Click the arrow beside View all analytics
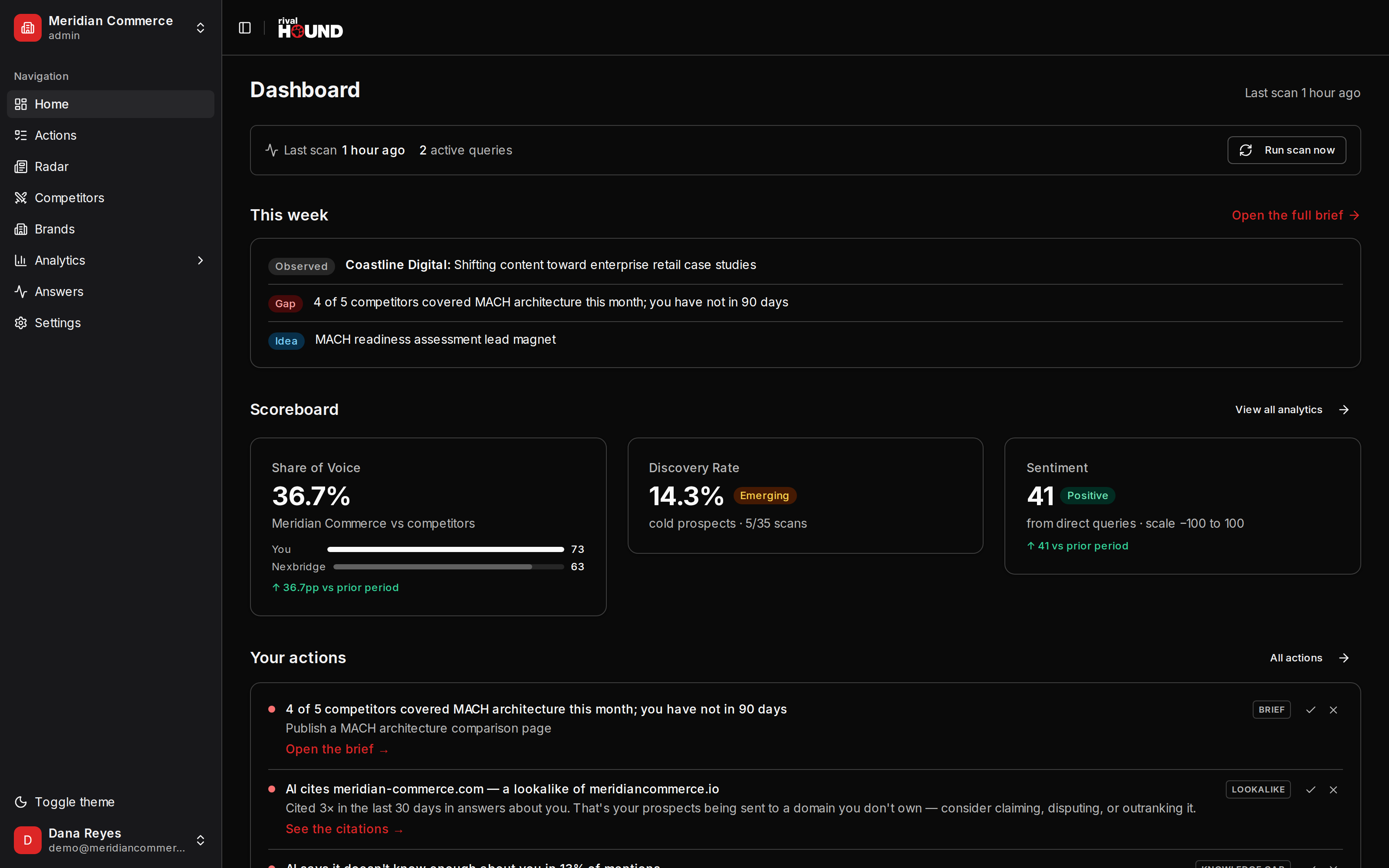Image resolution: width=1389 pixels, height=868 pixels. tap(1344, 409)
